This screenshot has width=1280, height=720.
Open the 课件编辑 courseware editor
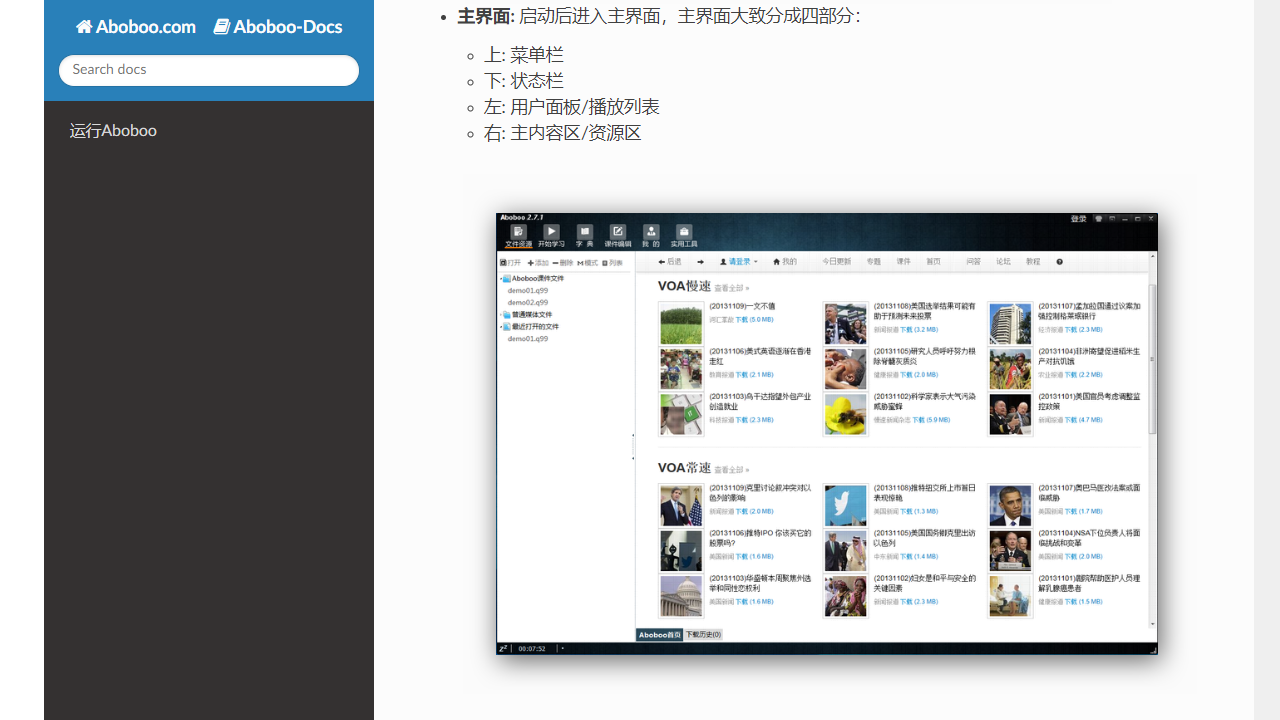(x=618, y=231)
